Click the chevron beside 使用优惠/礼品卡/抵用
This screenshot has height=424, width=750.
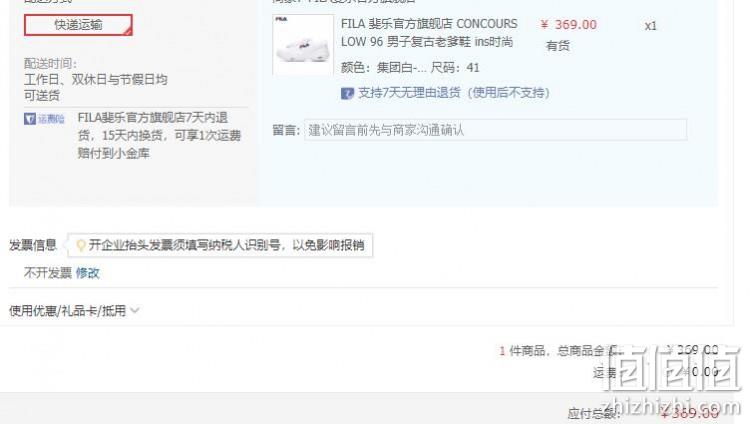click(x=135, y=311)
